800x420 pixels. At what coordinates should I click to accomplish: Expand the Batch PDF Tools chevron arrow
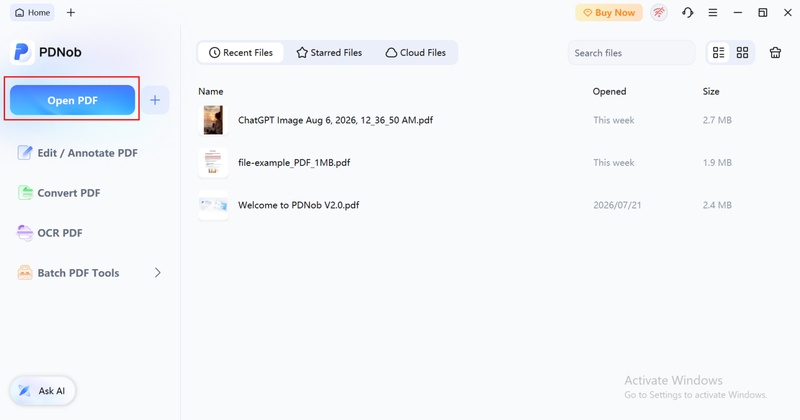pyautogui.click(x=158, y=273)
